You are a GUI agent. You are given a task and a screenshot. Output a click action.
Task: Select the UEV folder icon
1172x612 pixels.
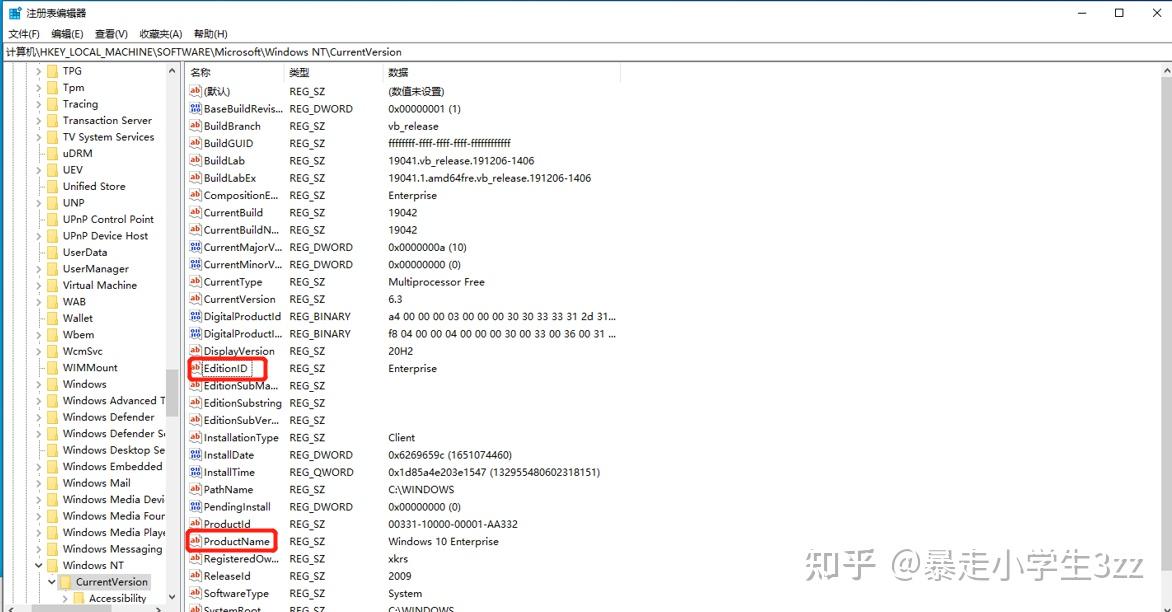point(52,170)
